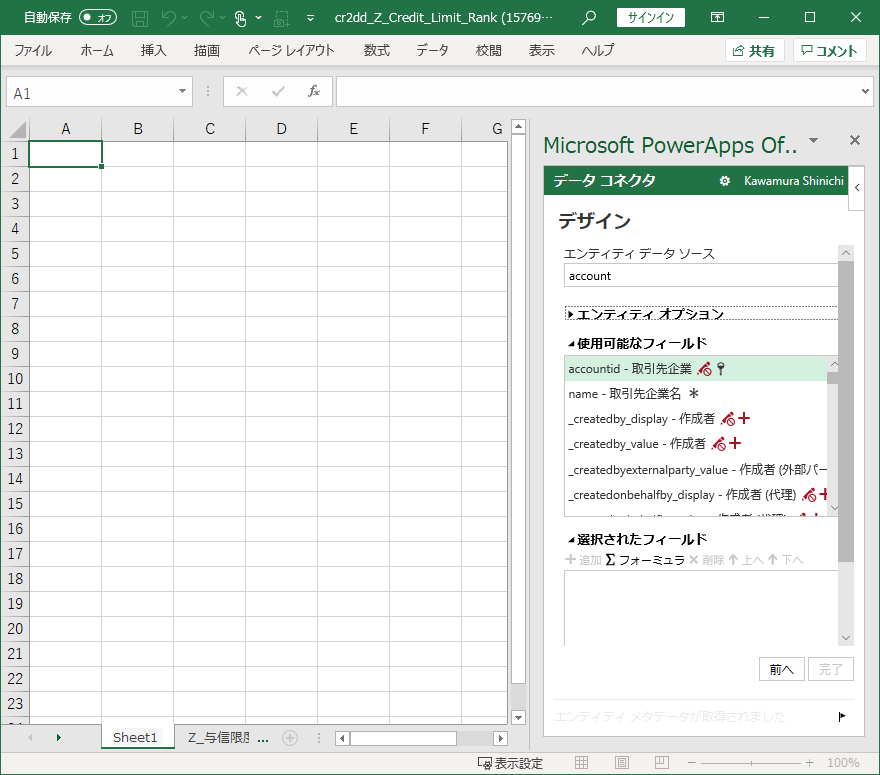Open the ヘルプ tab

click(598, 51)
